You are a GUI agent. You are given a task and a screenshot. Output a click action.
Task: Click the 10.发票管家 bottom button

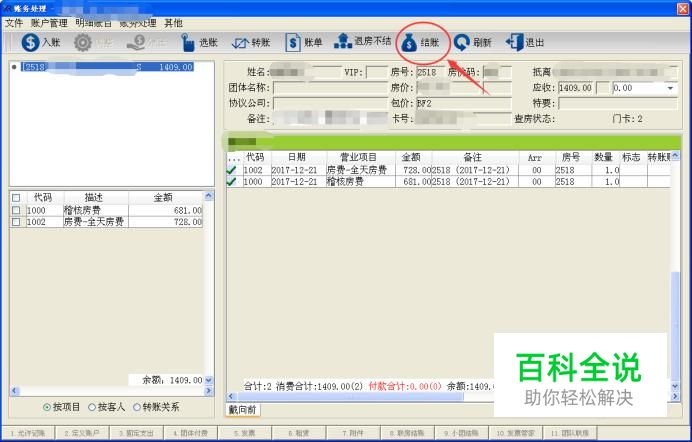click(515, 433)
